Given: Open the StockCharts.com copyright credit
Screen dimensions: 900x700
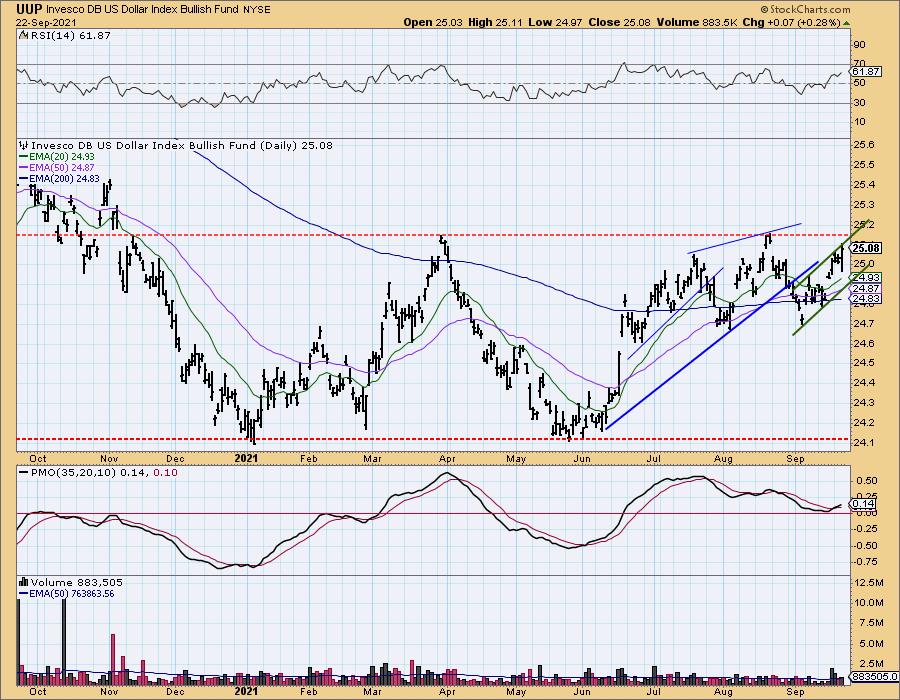Looking at the screenshot, I should click(x=805, y=9).
